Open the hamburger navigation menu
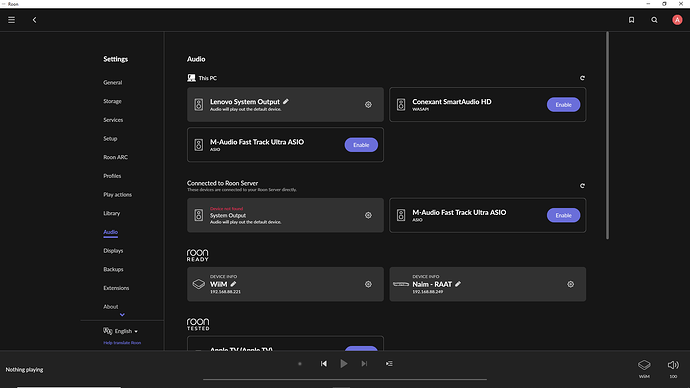This screenshot has height=388, width=690. click(x=11, y=20)
